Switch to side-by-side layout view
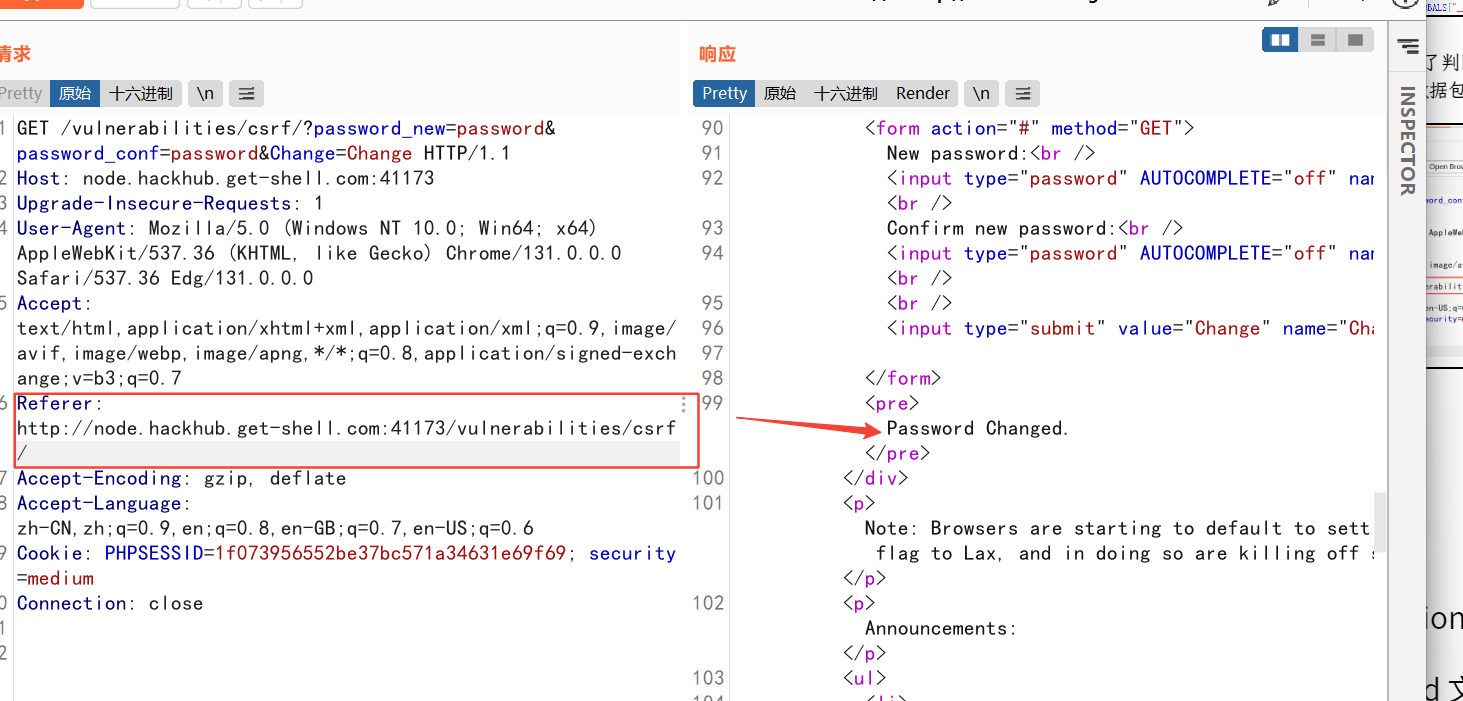This screenshot has height=701, width=1463. click(1281, 40)
